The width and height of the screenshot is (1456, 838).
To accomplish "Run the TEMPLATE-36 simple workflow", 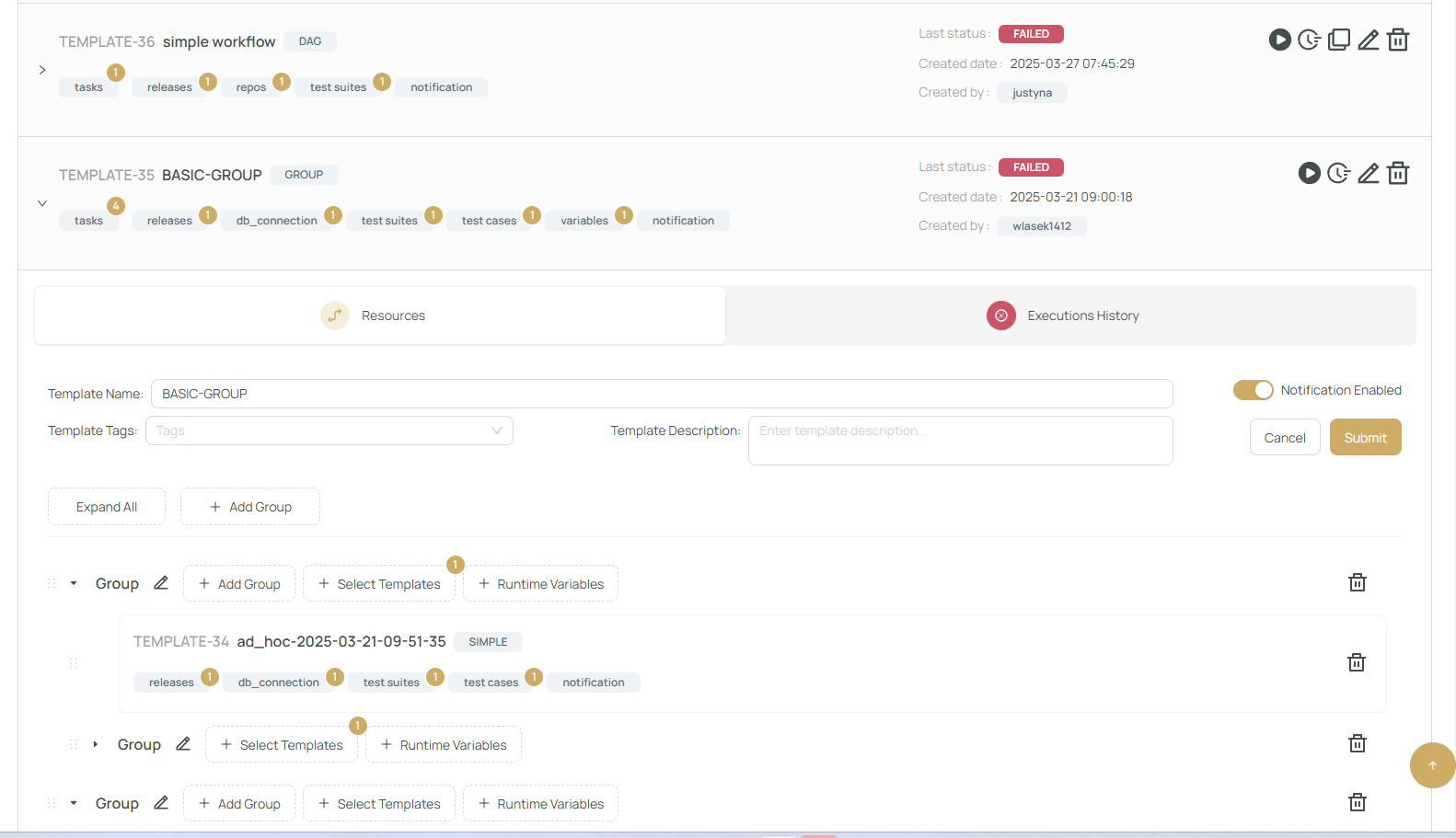I will pyautogui.click(x=1279, y=40).
